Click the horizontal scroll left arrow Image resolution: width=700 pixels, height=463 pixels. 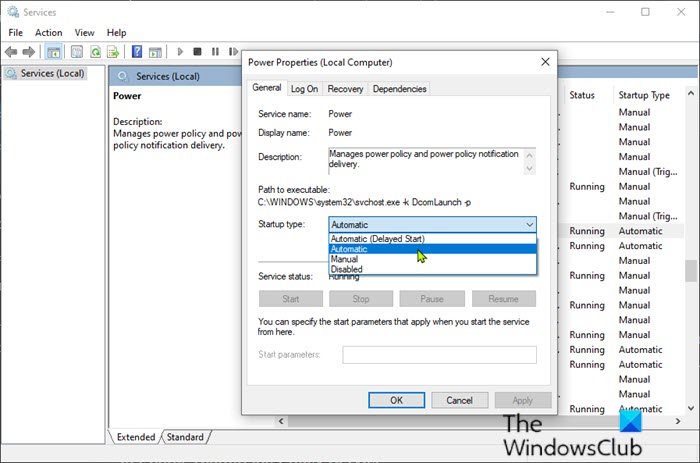pos(281,421)
